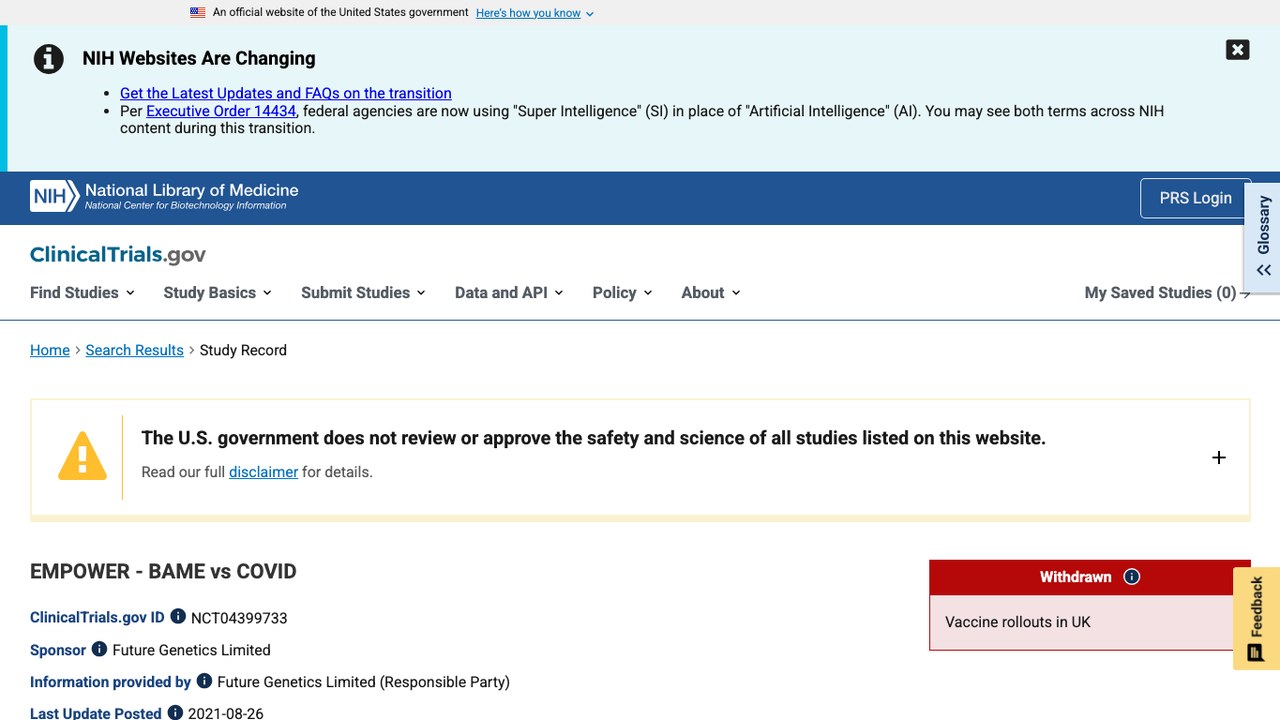Return to Search Results via breadcrumb

click(135, 350)
